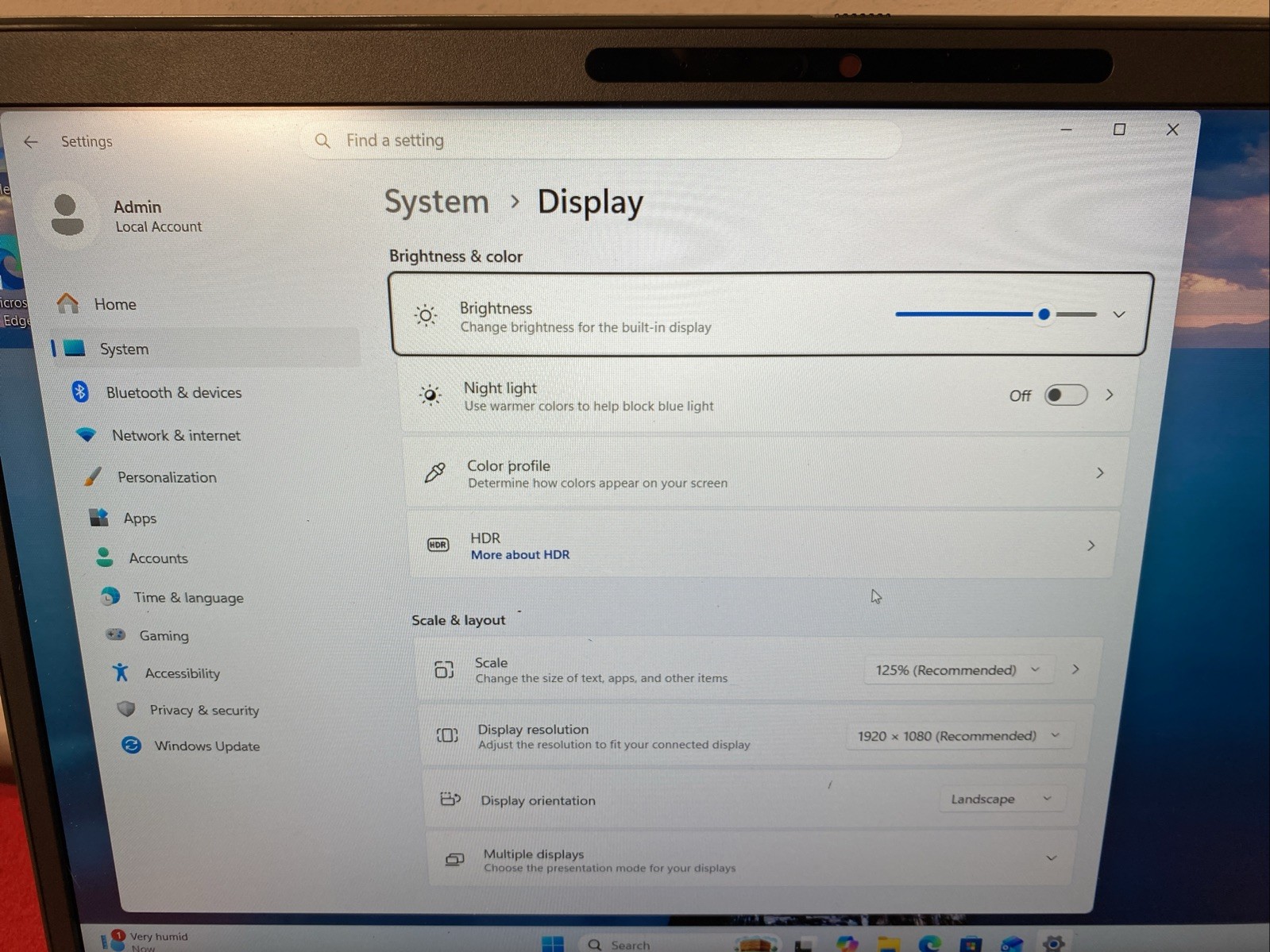The image size is (1270, 952).
Task: Click the Bluetooth icon in the sidebar
Action: click(x=80, y=391)
